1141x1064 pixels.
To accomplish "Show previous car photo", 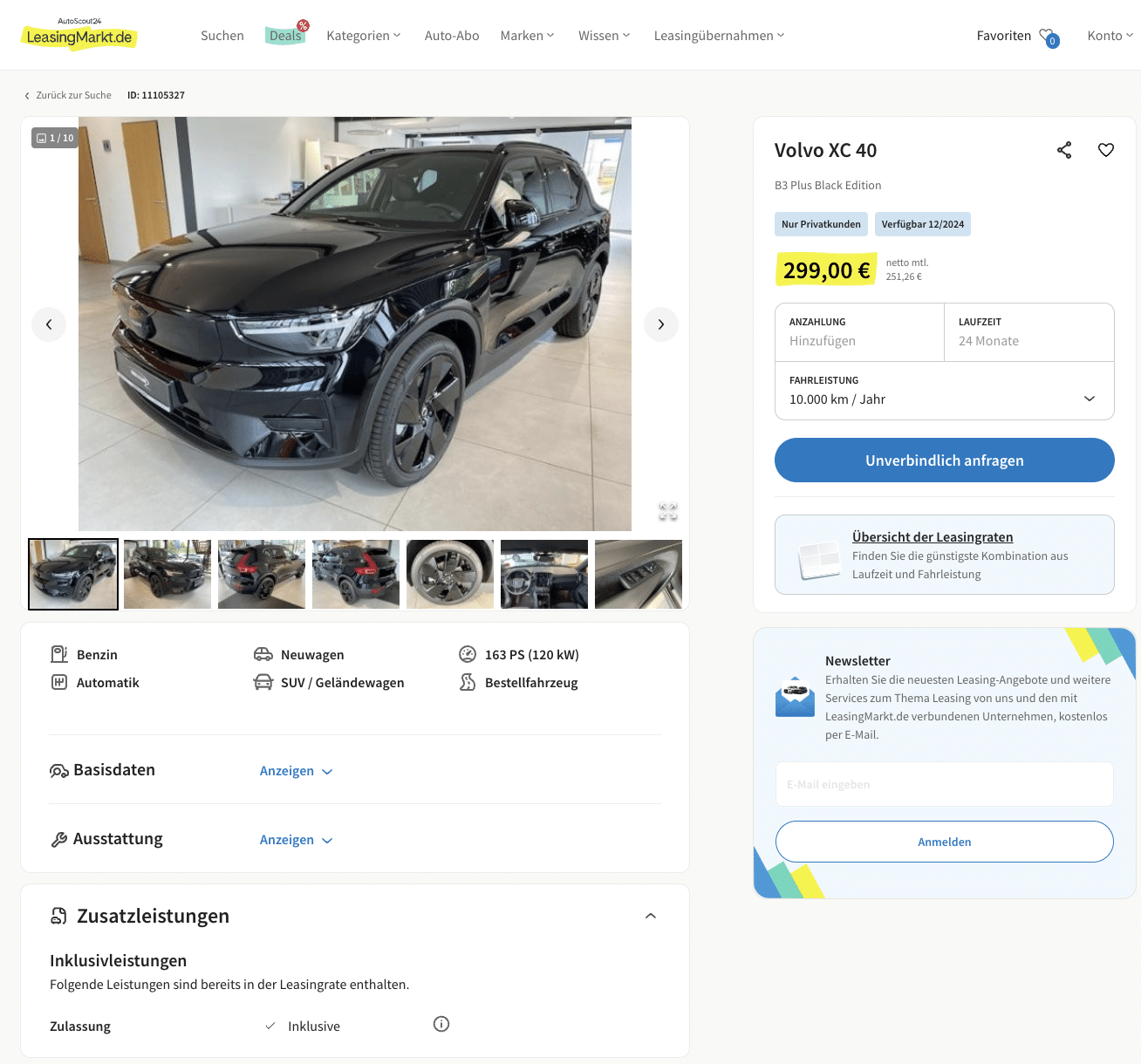I will click(x=49, y=324).
